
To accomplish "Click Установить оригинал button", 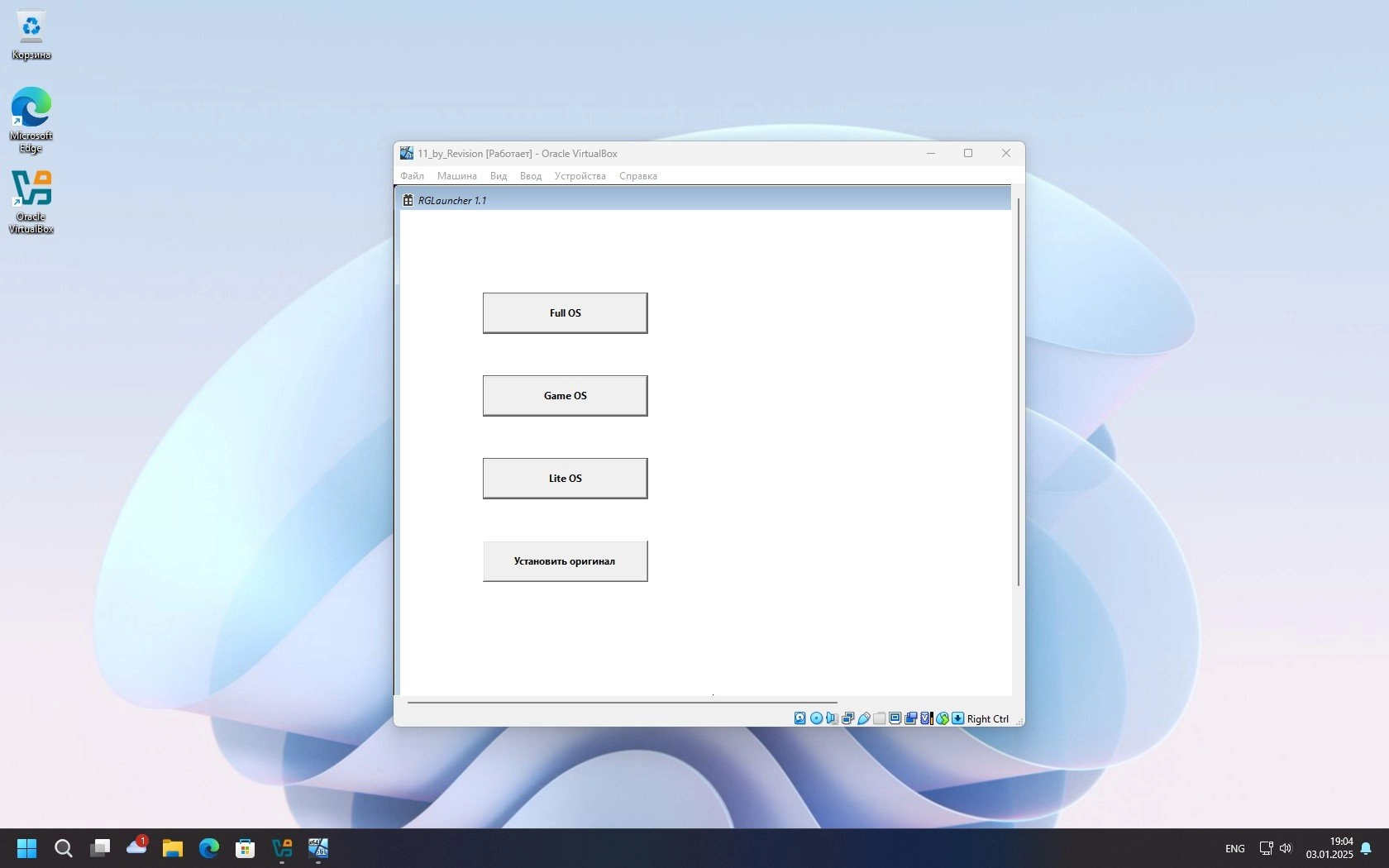I will click(x=566, y=561).
